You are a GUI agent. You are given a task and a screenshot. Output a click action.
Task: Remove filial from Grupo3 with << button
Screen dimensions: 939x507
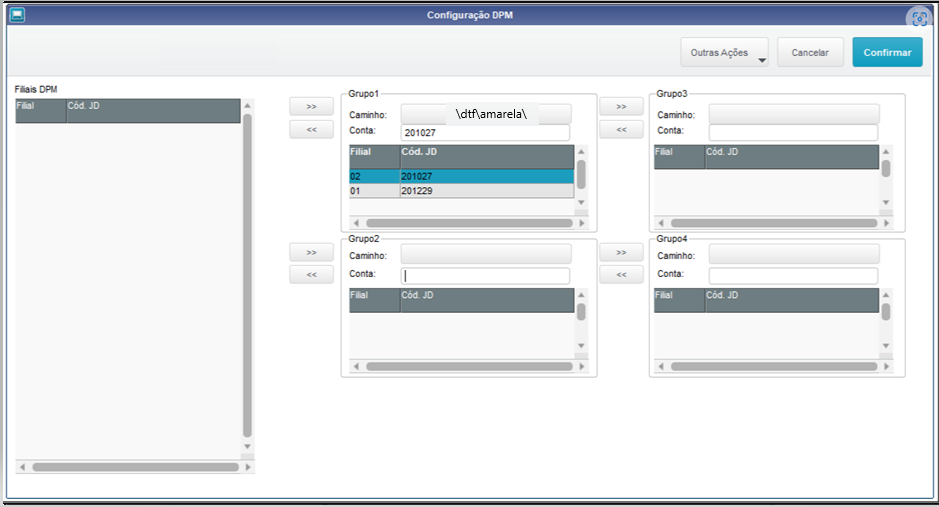pos(621,129)
